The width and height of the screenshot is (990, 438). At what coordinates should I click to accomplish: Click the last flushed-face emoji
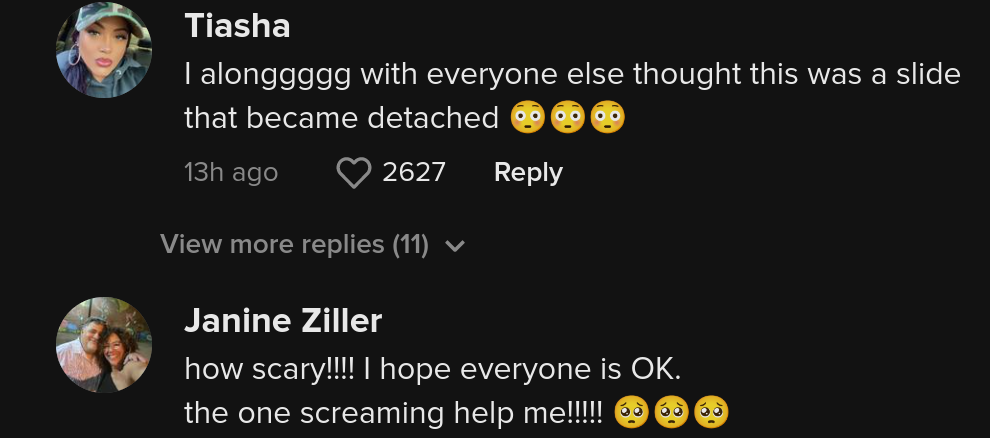[x=607, y=117]
